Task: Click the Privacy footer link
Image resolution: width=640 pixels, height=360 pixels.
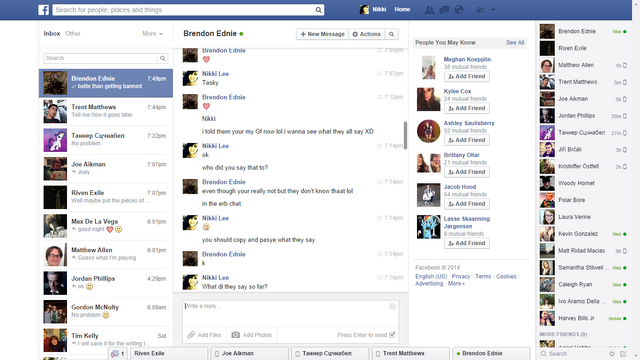Action: point(461,276)
